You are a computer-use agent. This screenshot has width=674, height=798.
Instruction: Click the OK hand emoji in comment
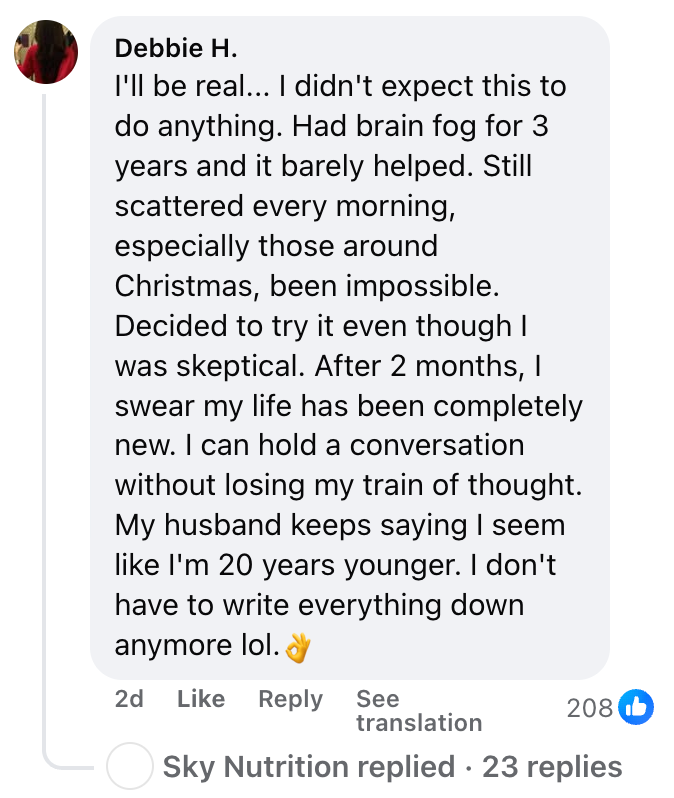pyautogui.click(x=298, y=649)
